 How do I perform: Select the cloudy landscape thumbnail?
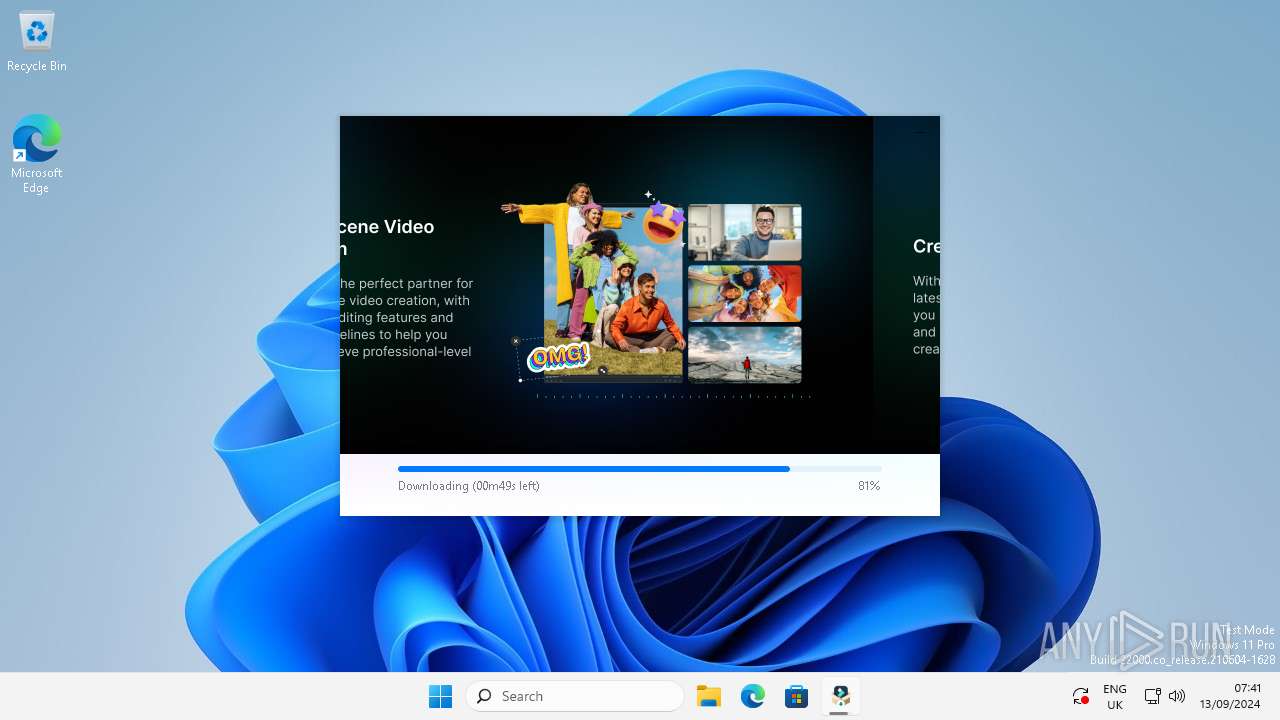pyautogui.click(x=745, y=354)
